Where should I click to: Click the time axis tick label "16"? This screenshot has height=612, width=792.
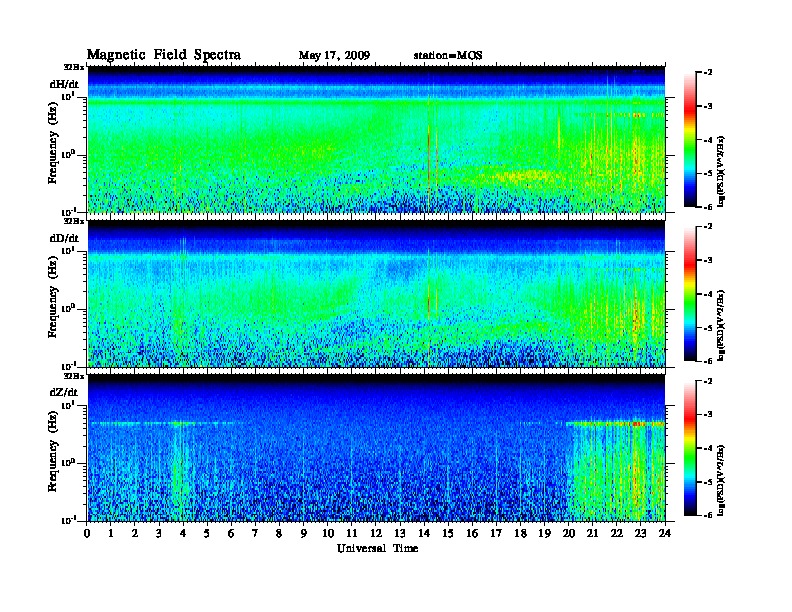click(x=472, y=533)
